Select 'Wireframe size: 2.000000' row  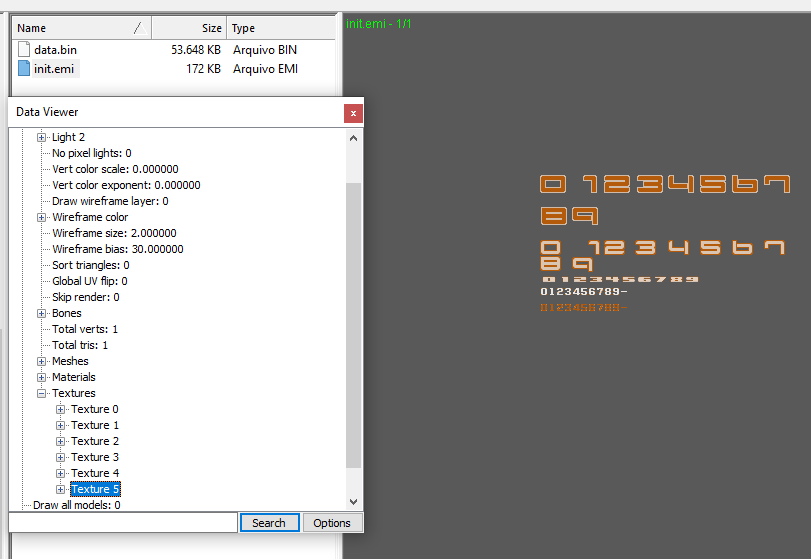pyautogui.click(x=114, y=233)
